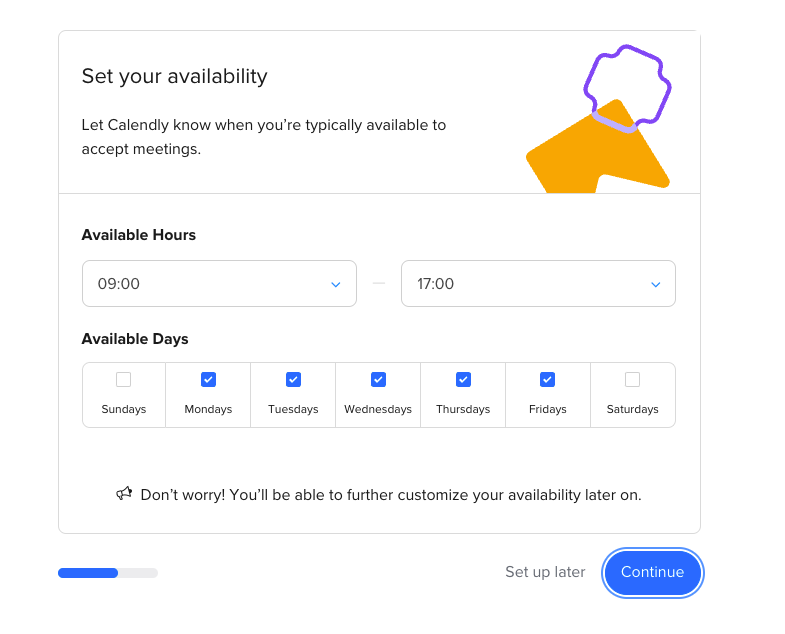Uncheck the Tuesdays checkbox
The height and width of the screenshot is (634, 785).
(293, 380)
